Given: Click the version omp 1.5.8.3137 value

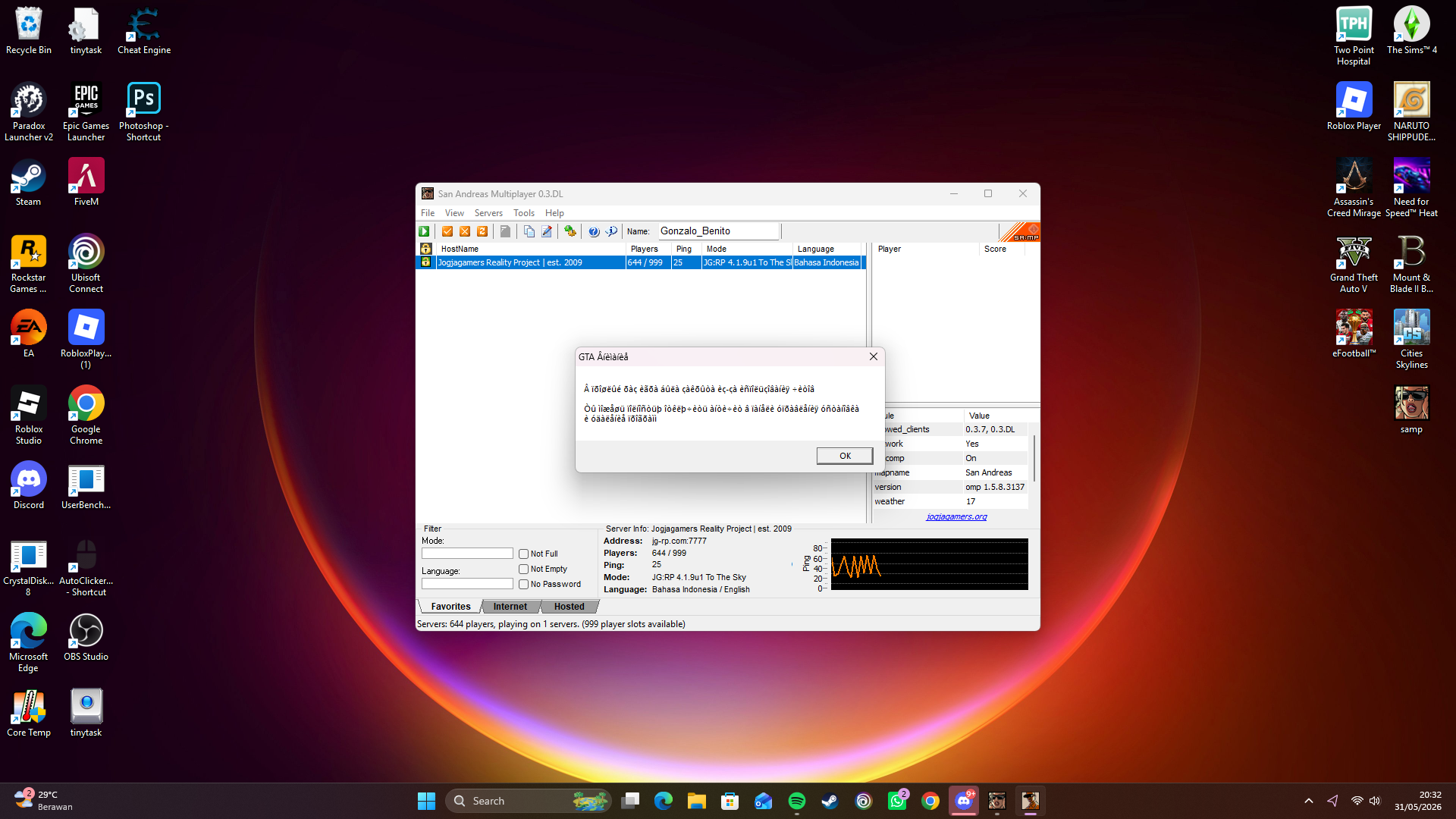Looking at the screenshot, I should (x=994, y=487).
